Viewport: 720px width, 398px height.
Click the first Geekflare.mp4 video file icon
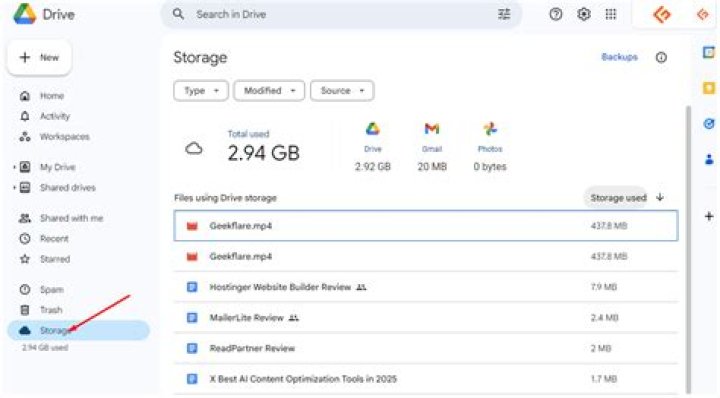click(x=192, y=226)
